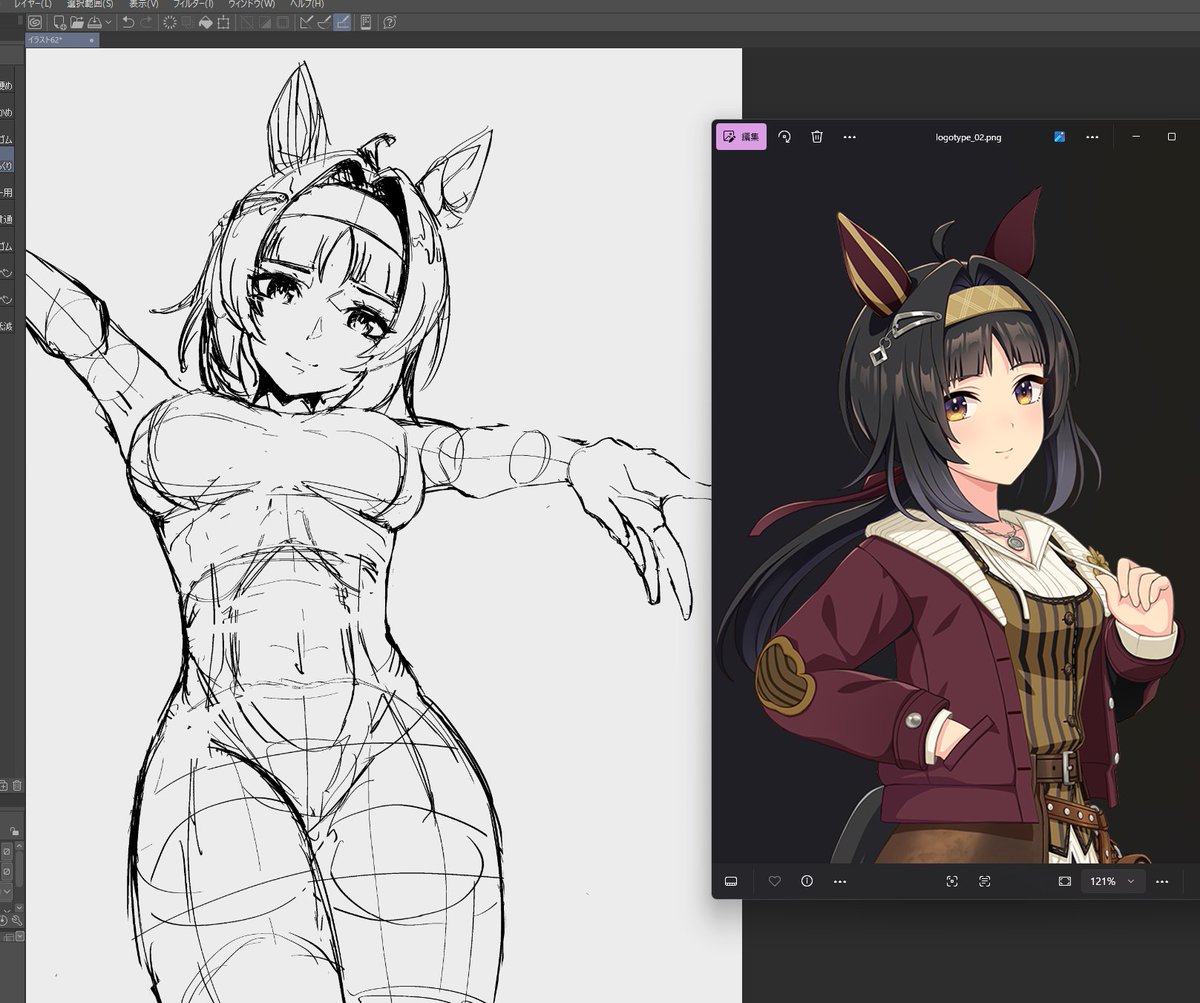Viewport: 1200px width, 1003px height.
Task: Toggle the lock icon in the left panel
Action: [14, 831]
